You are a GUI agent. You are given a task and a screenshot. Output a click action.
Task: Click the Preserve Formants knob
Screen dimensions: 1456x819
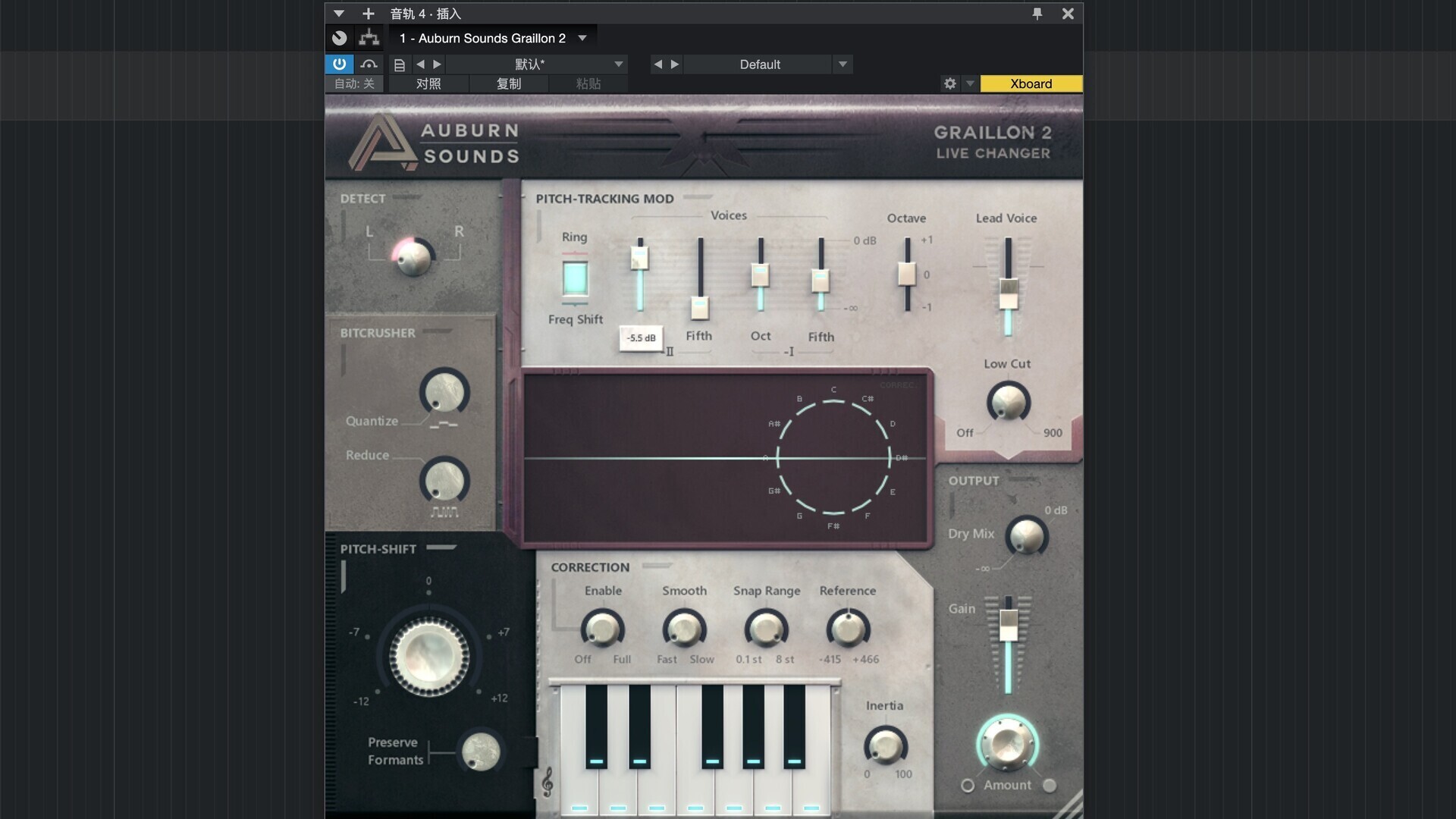(x=481, y=752)
